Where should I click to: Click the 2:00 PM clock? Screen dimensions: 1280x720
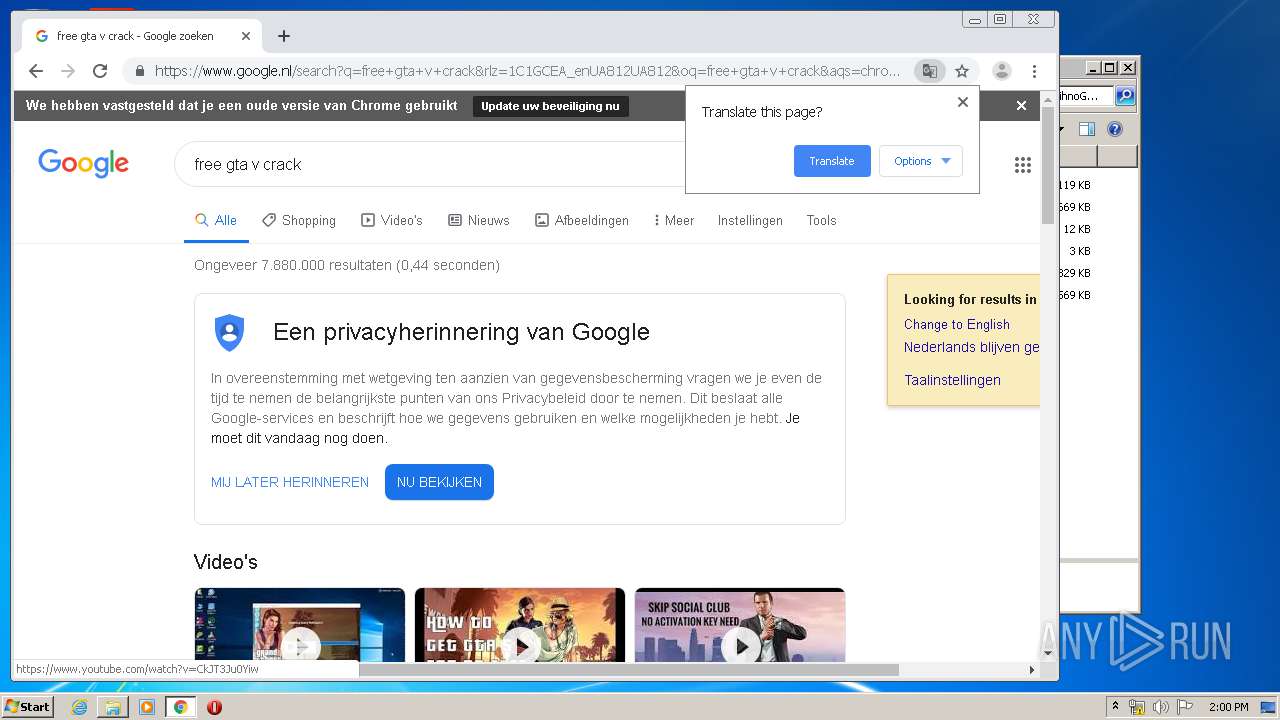[1229, 707]
